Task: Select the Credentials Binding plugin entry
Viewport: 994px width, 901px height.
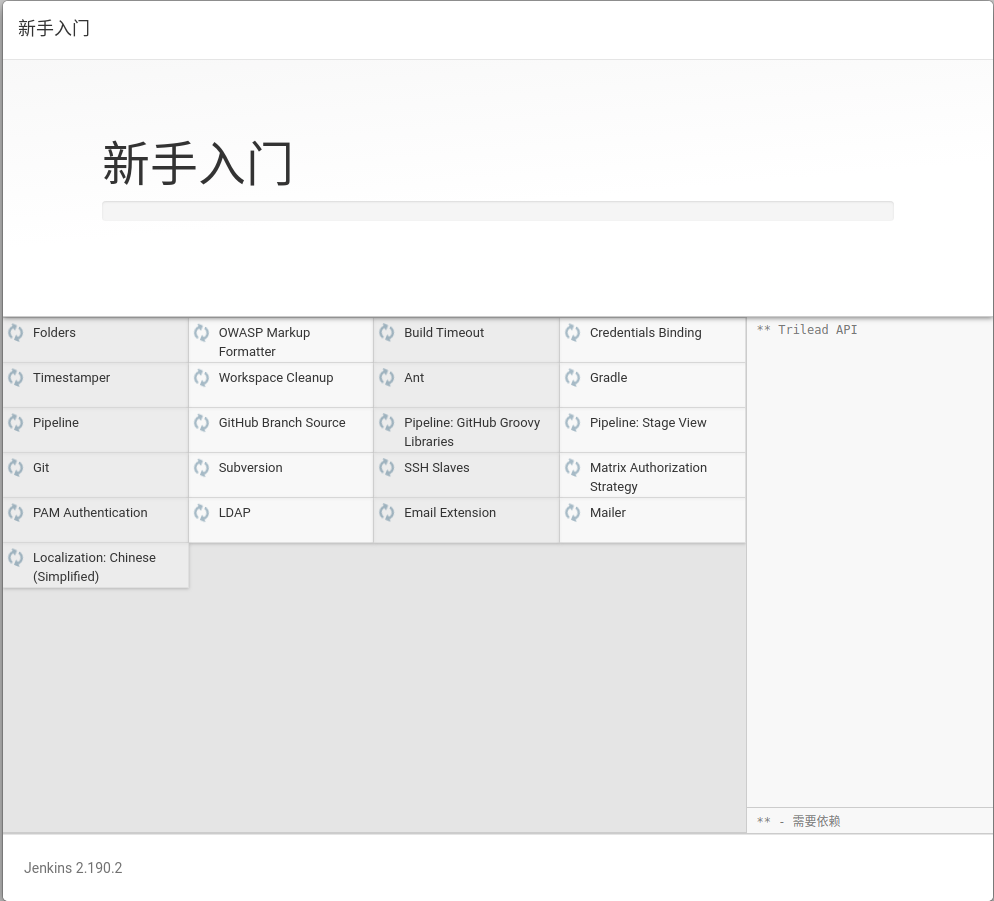Action: click(x=645, y=333)
